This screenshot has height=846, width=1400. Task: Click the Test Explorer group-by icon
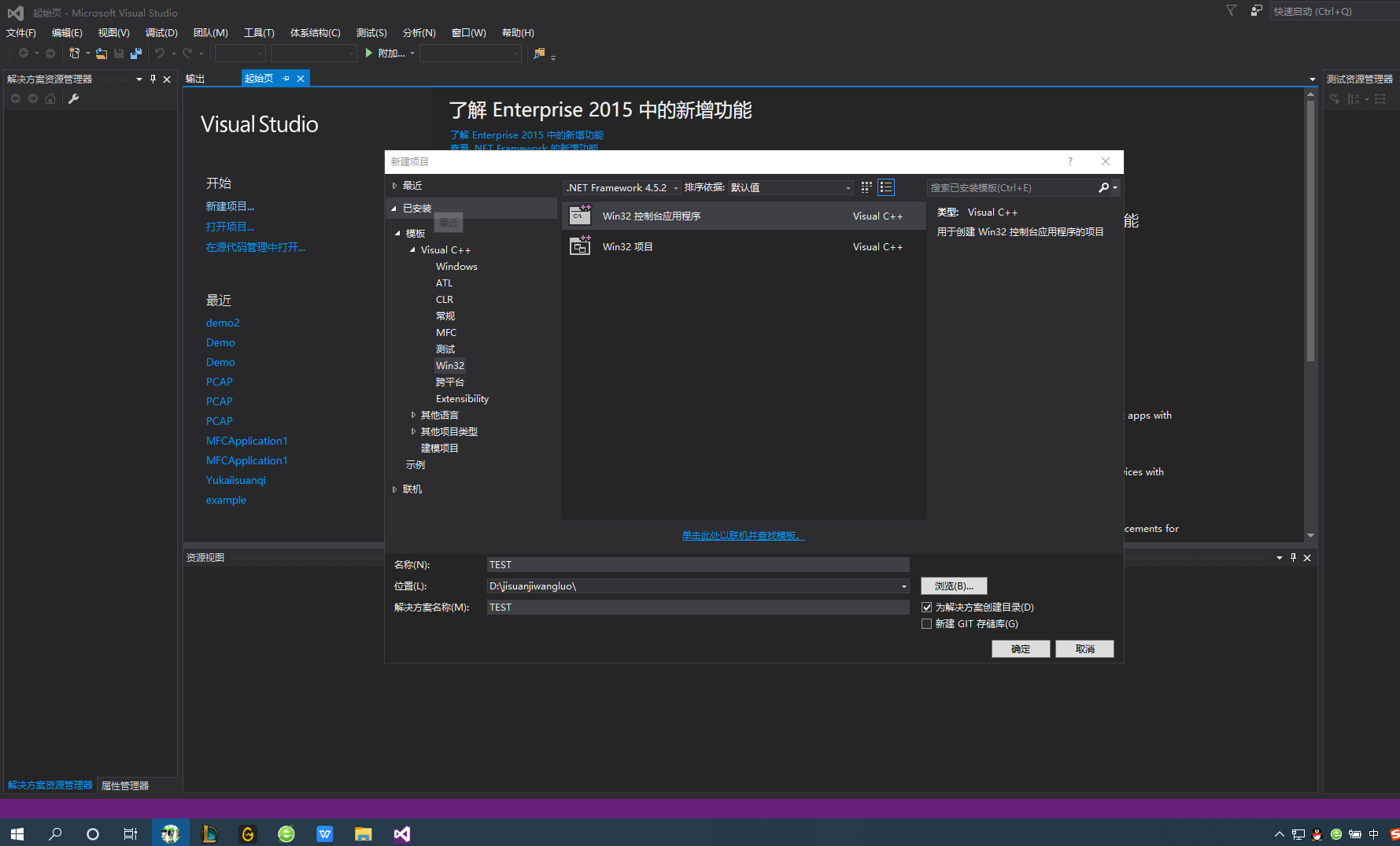(x=1354, y=98)
